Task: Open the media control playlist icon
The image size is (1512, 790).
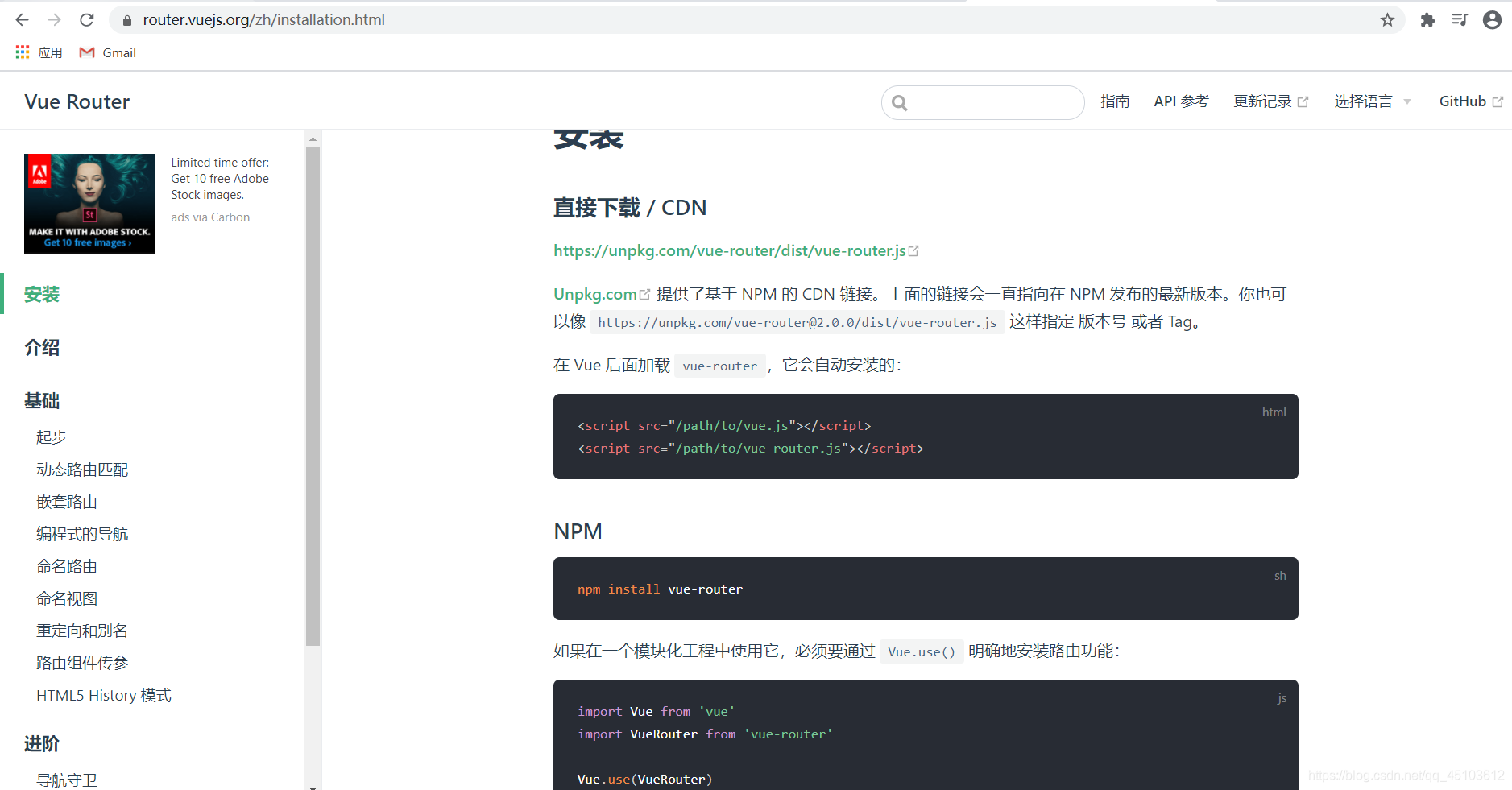Action: click(x=1460, y=20)
